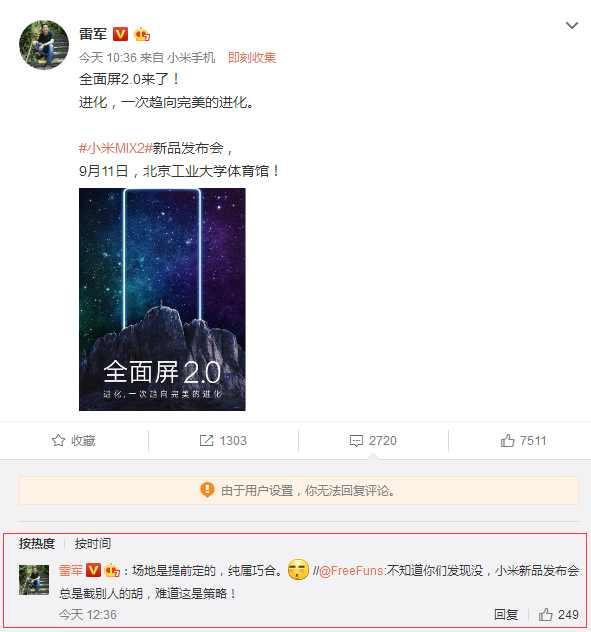Open the 即刻收集 link
Viewport: 591px width, 632px height.
point(252,58)
